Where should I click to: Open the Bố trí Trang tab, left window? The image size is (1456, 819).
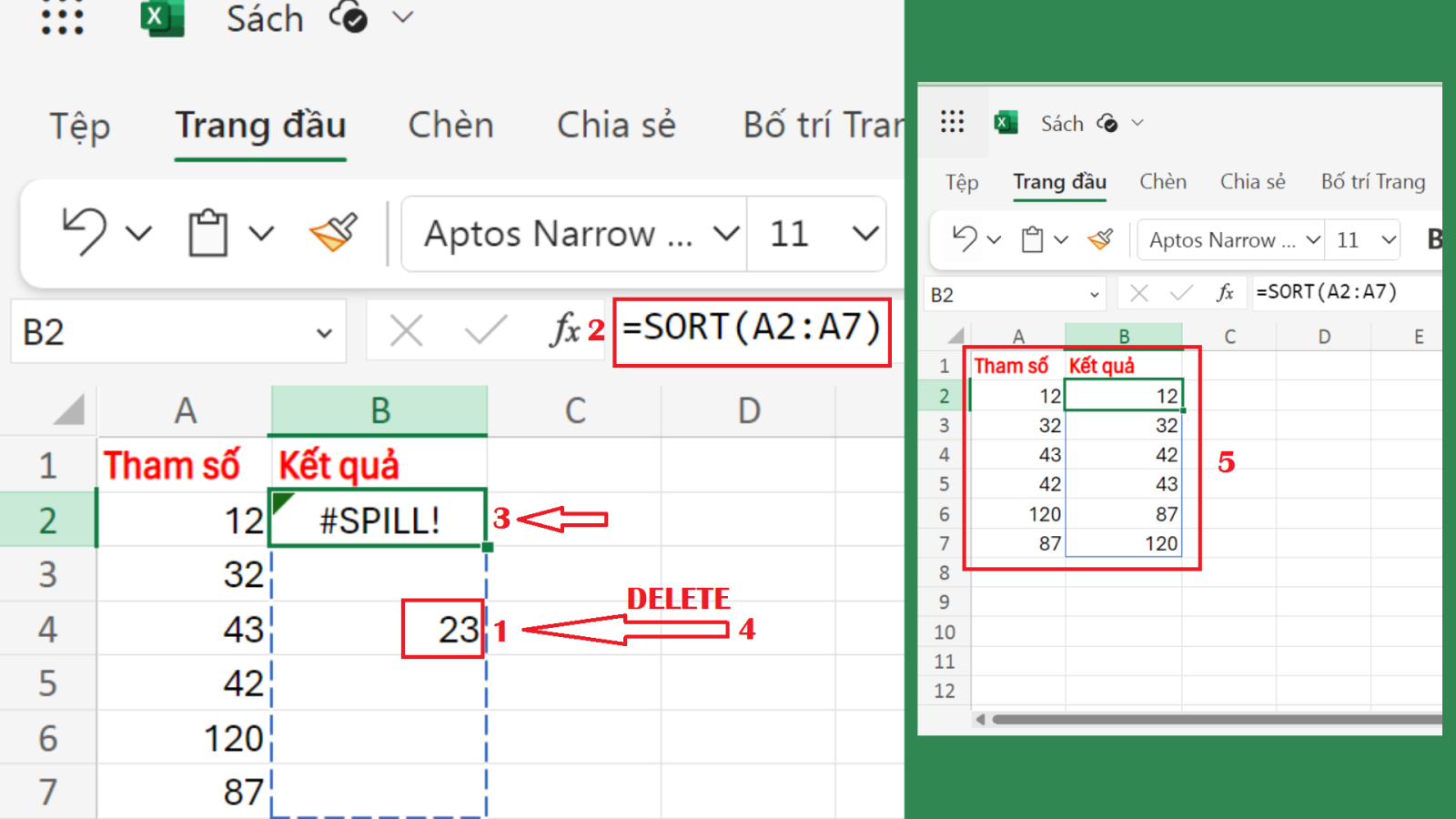(824, 126)
